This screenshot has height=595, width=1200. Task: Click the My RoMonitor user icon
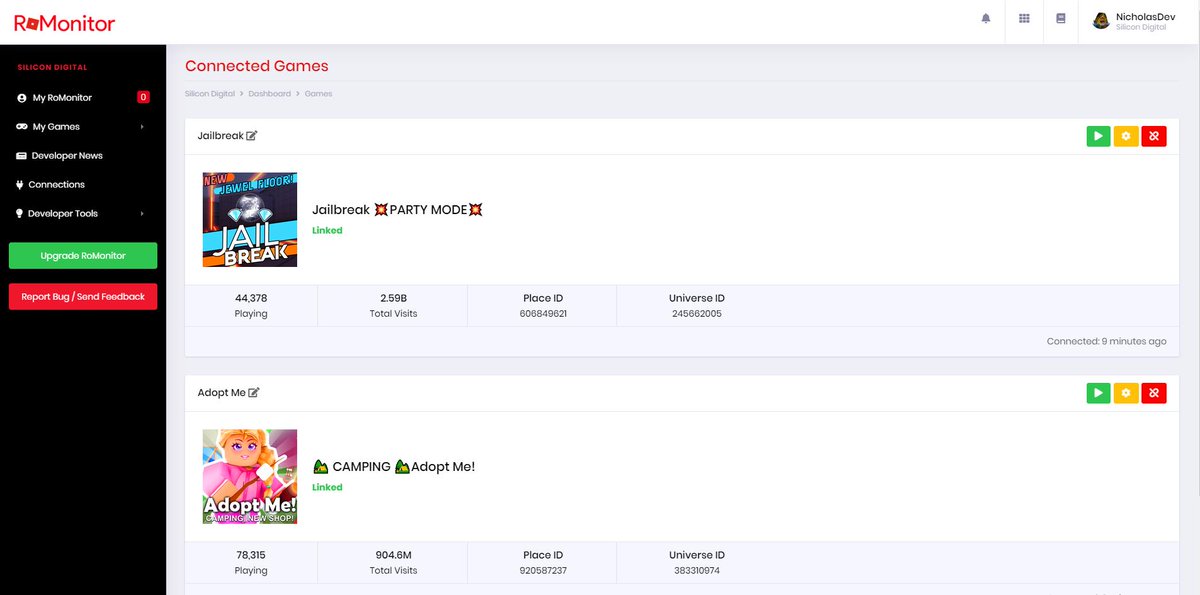(22, 98)
